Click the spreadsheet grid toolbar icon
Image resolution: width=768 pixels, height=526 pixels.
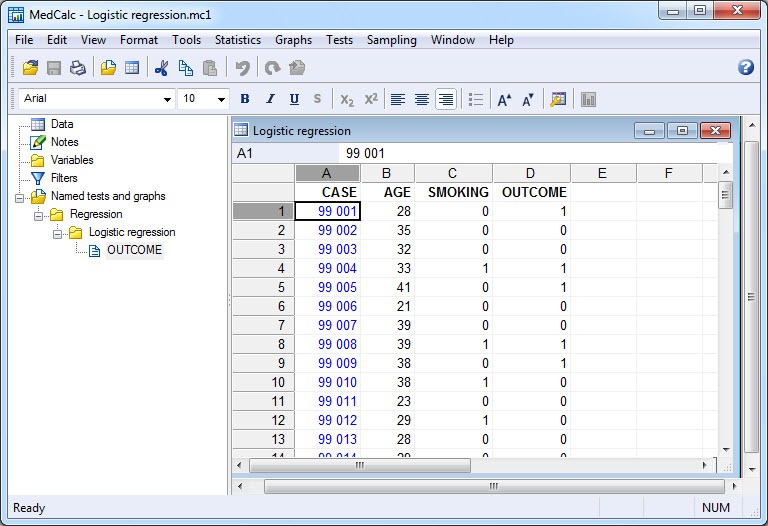pyautogui.click(x=132, y=68)
